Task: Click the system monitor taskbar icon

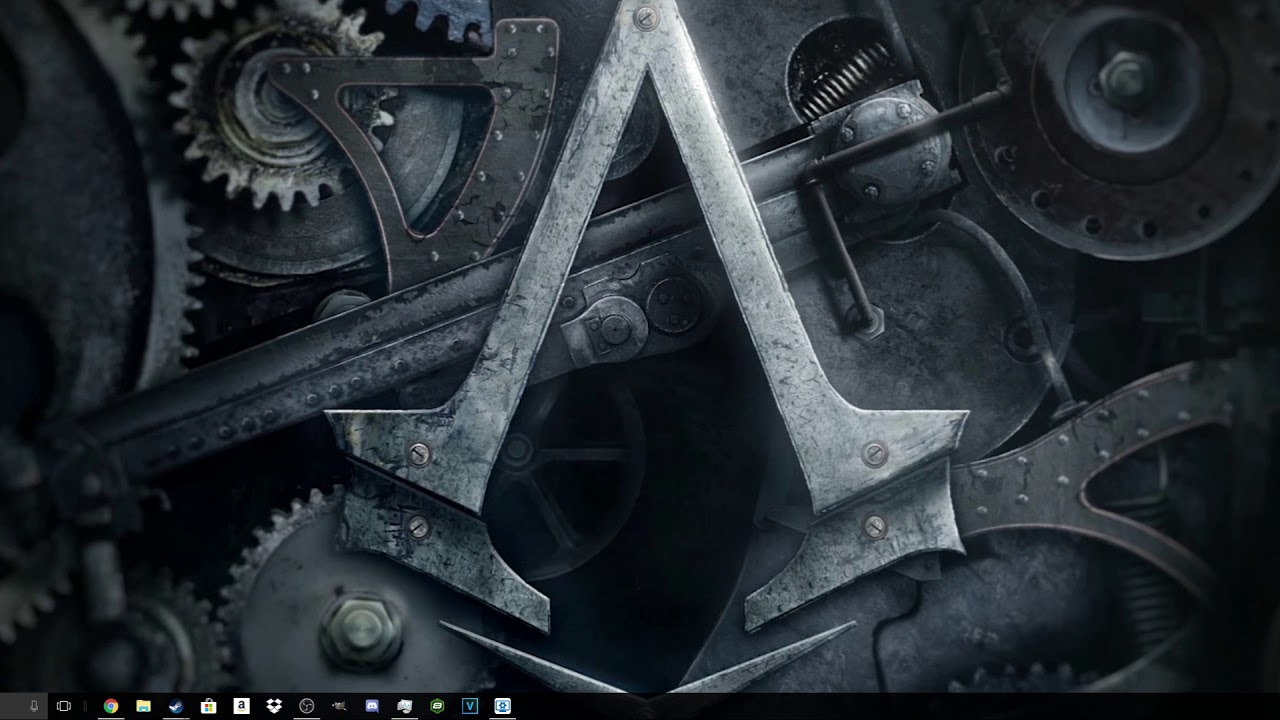Action: (405, 706)
